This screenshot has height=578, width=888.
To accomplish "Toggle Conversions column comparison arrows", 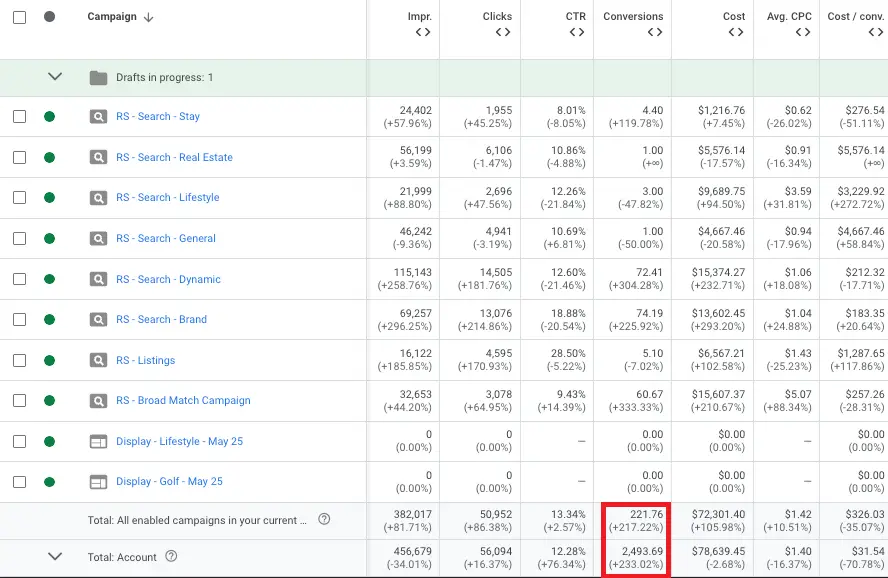I will pyautogui.click(x=655, y=32).
